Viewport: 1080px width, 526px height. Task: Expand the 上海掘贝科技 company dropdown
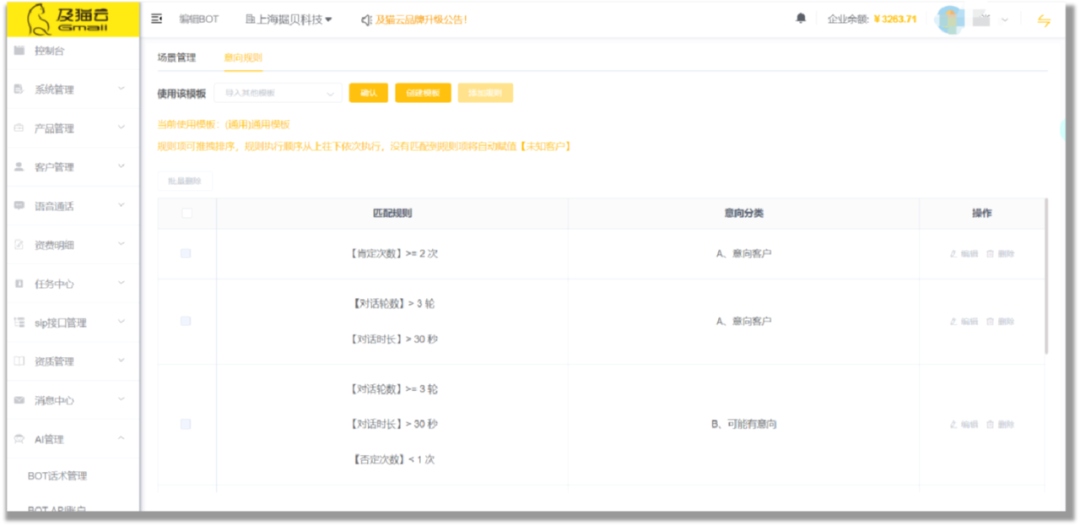click(289, 19)
